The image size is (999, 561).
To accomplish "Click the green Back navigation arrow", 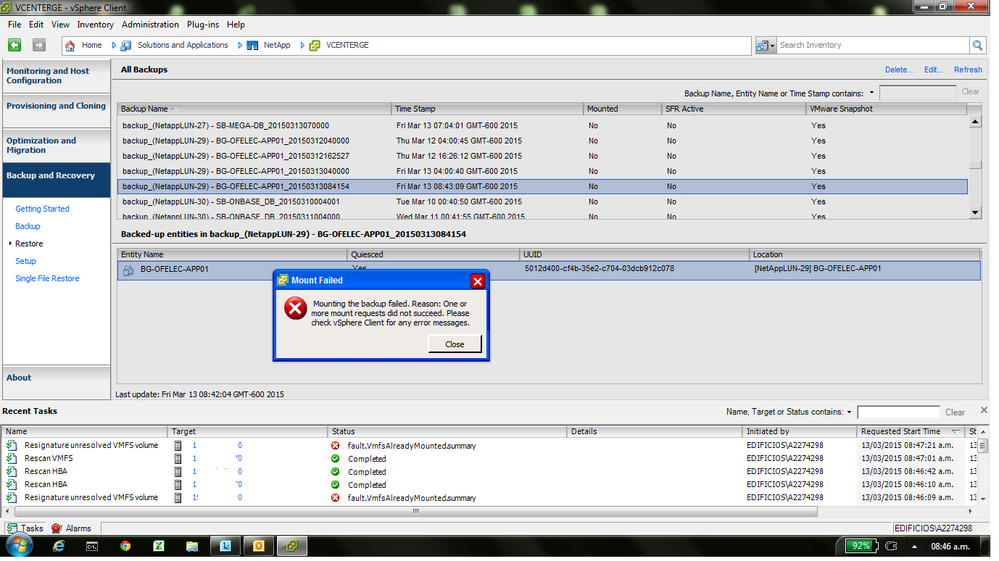I will 15,45.
